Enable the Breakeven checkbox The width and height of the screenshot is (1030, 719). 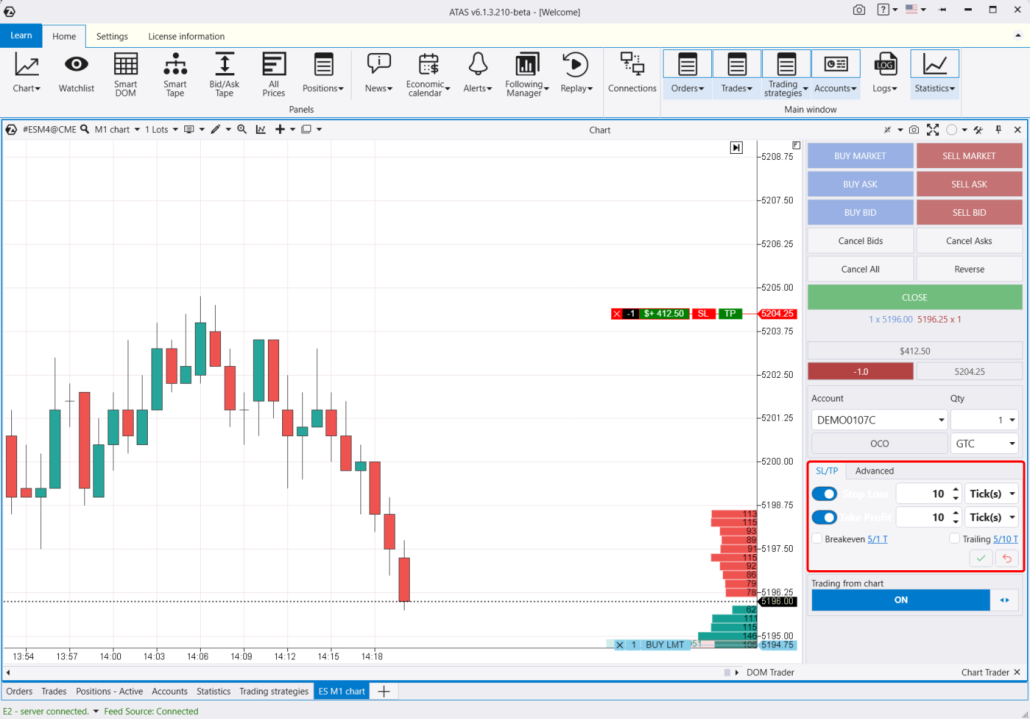pos(818,539)
